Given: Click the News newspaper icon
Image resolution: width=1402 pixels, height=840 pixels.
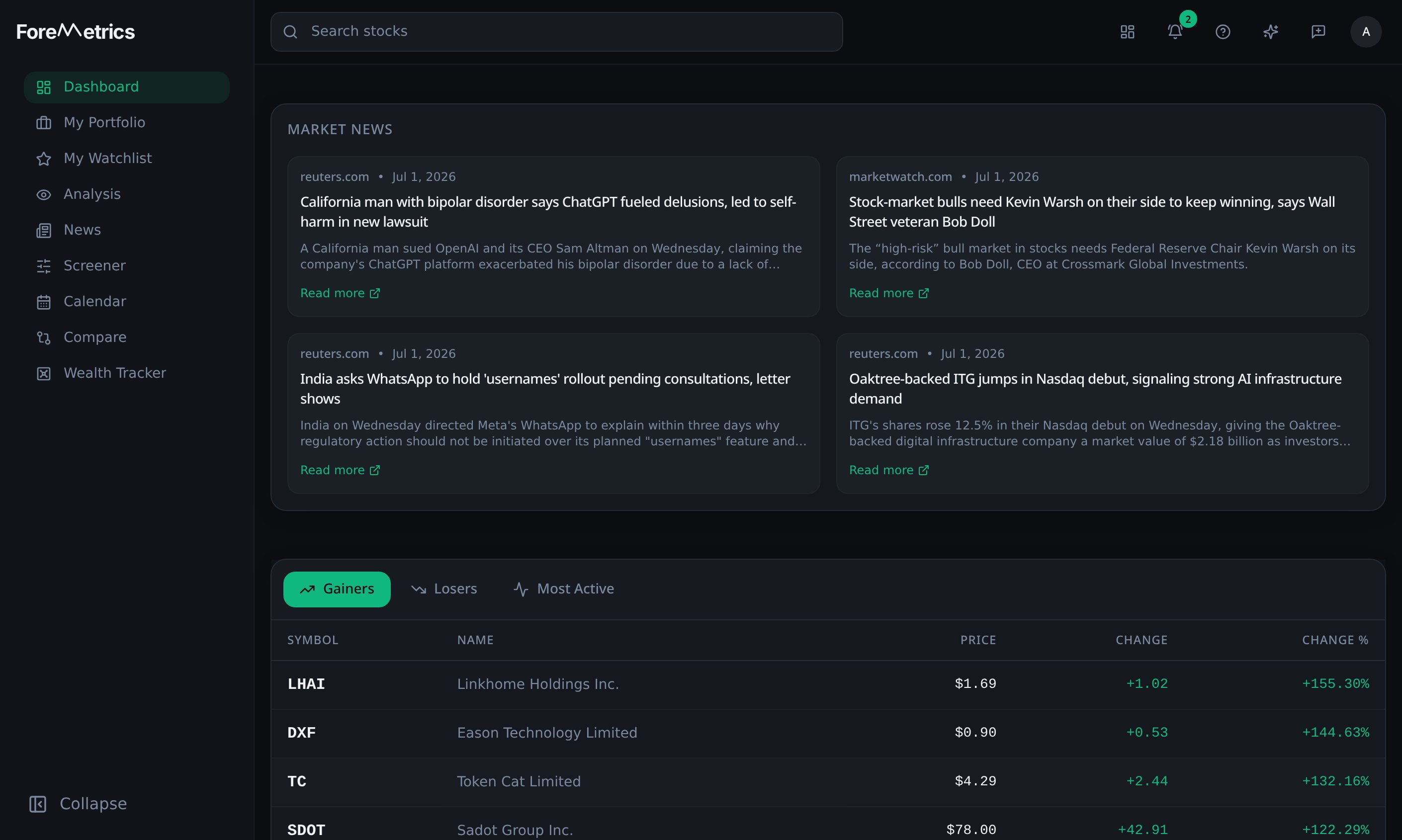Looking at the screenshot, I should click(44, 230).
